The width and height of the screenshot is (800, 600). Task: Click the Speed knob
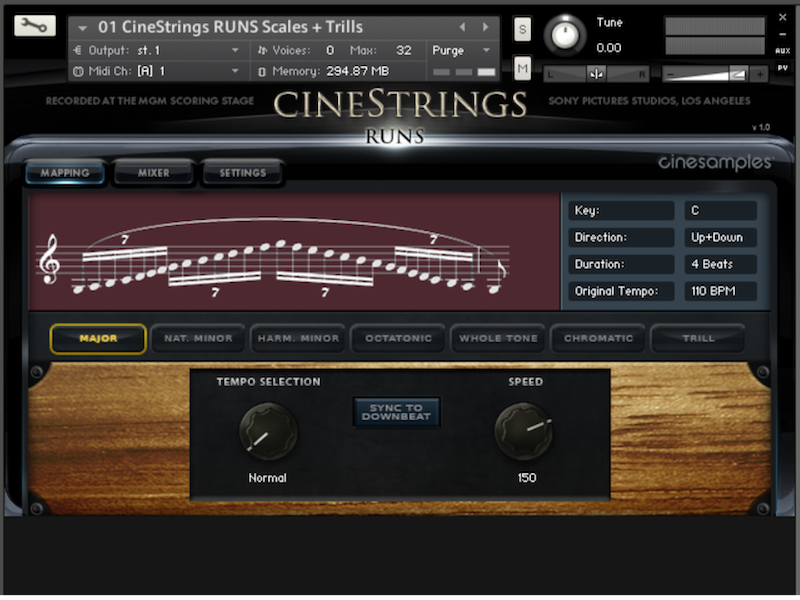click(523, 431)
